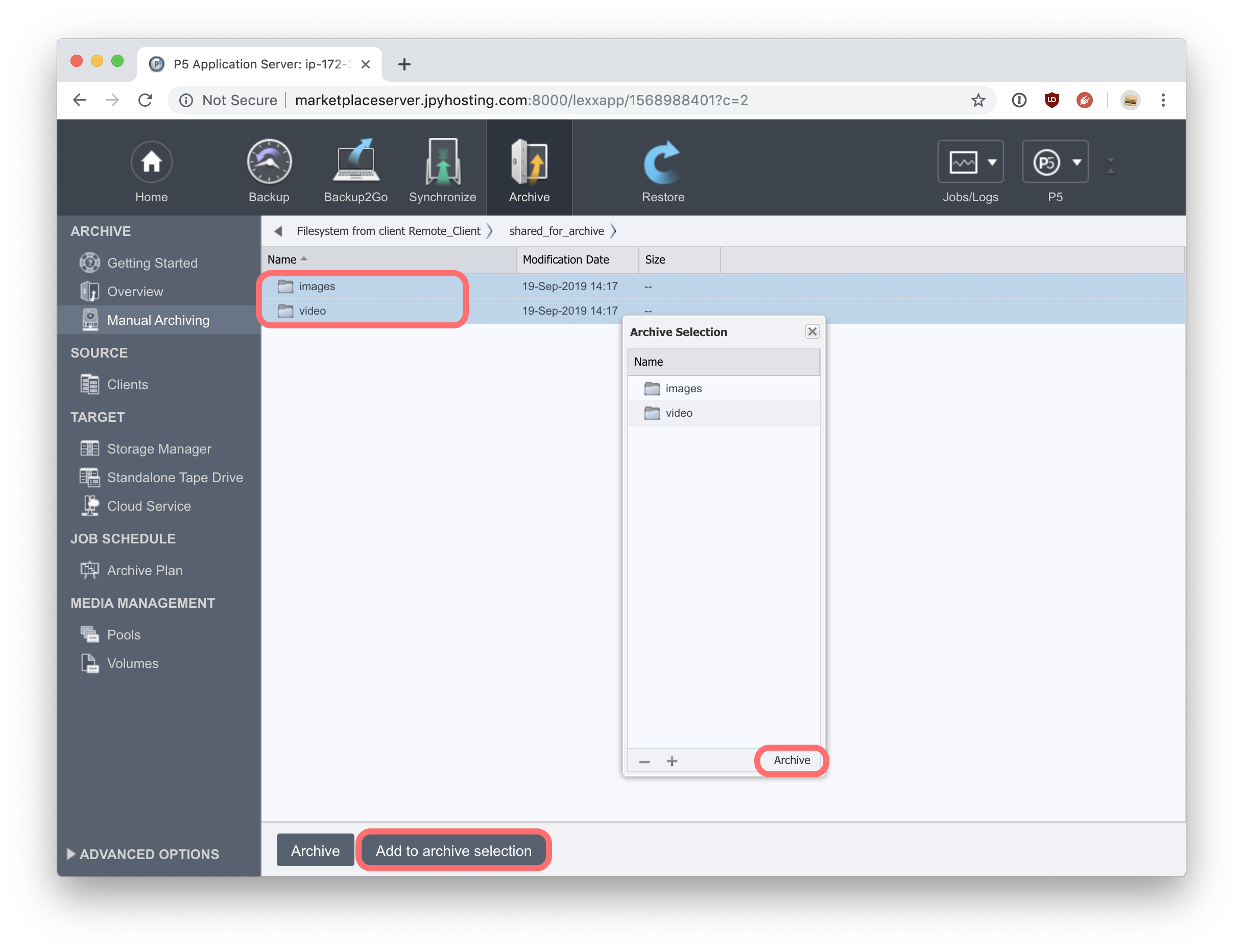
Task: Click Add to archive selection
Action: click(453, 850)
